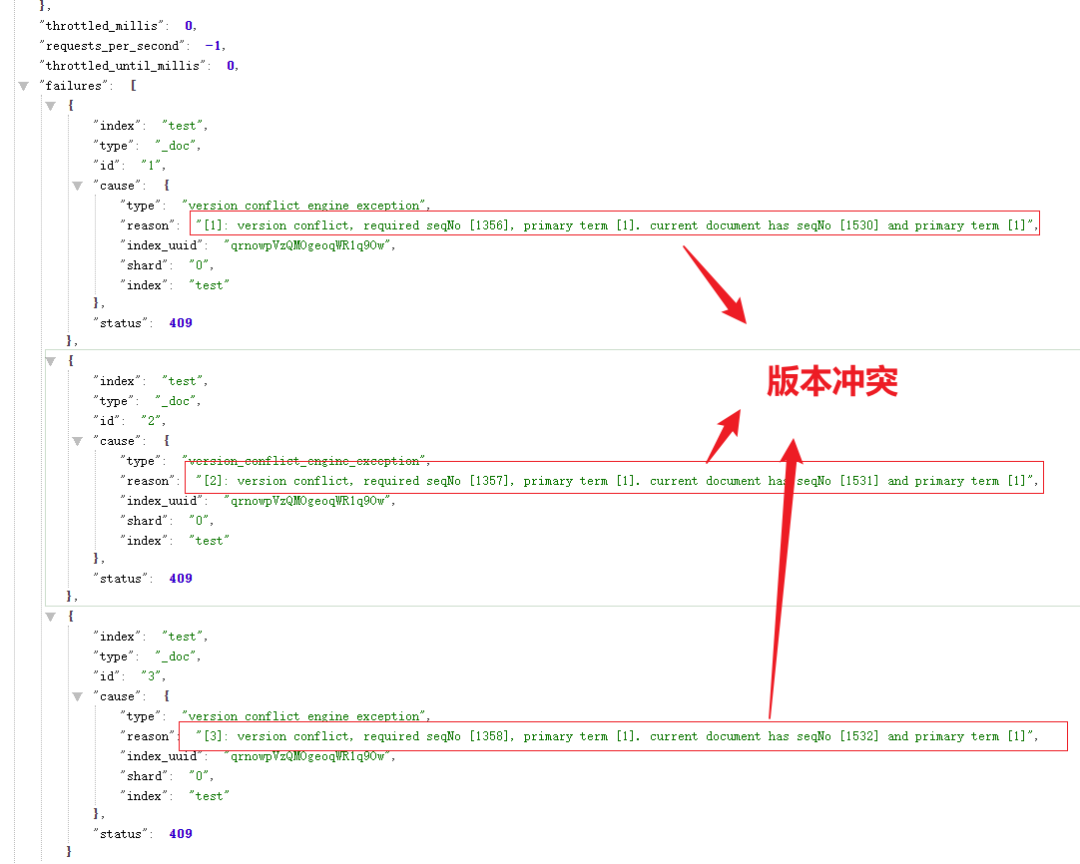Select status 409 of the id "3" failure

[x=180, y=834]
